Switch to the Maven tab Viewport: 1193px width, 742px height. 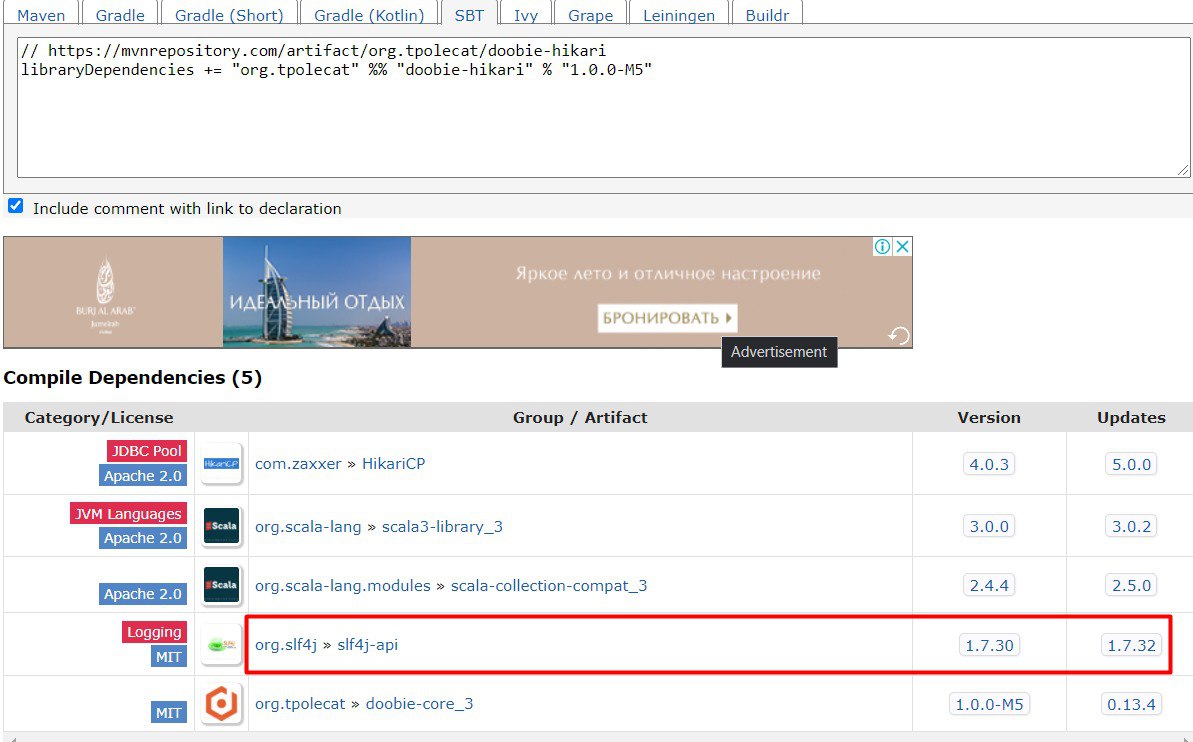(x=41, y=15)
